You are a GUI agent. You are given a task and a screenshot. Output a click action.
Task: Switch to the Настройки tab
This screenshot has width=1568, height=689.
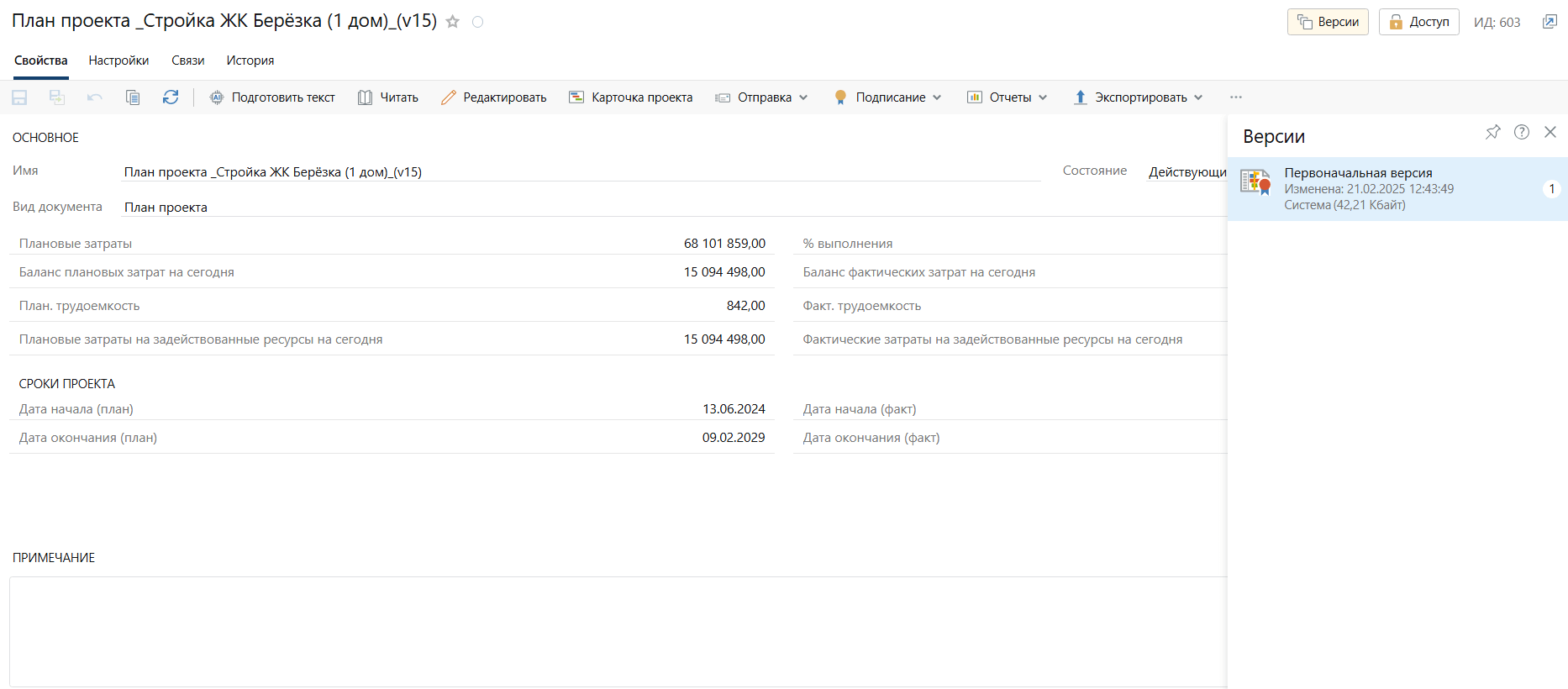click(118, 60)
